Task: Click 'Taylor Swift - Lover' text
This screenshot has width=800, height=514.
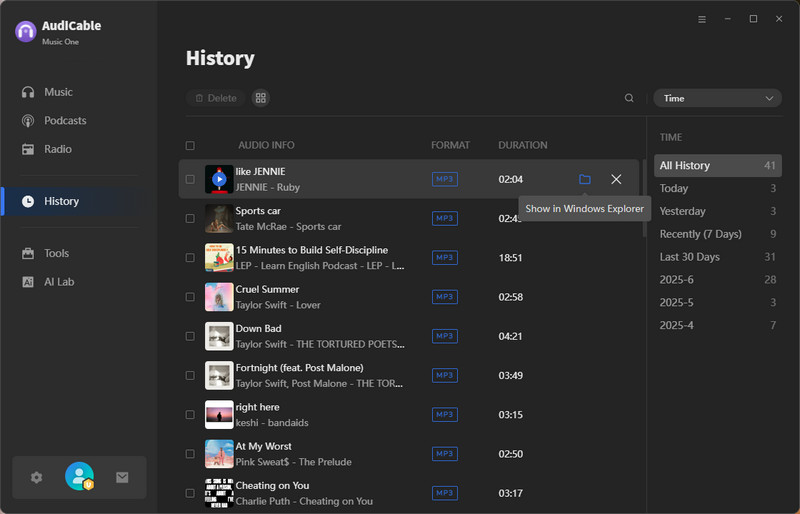Action: coord(278,305)
